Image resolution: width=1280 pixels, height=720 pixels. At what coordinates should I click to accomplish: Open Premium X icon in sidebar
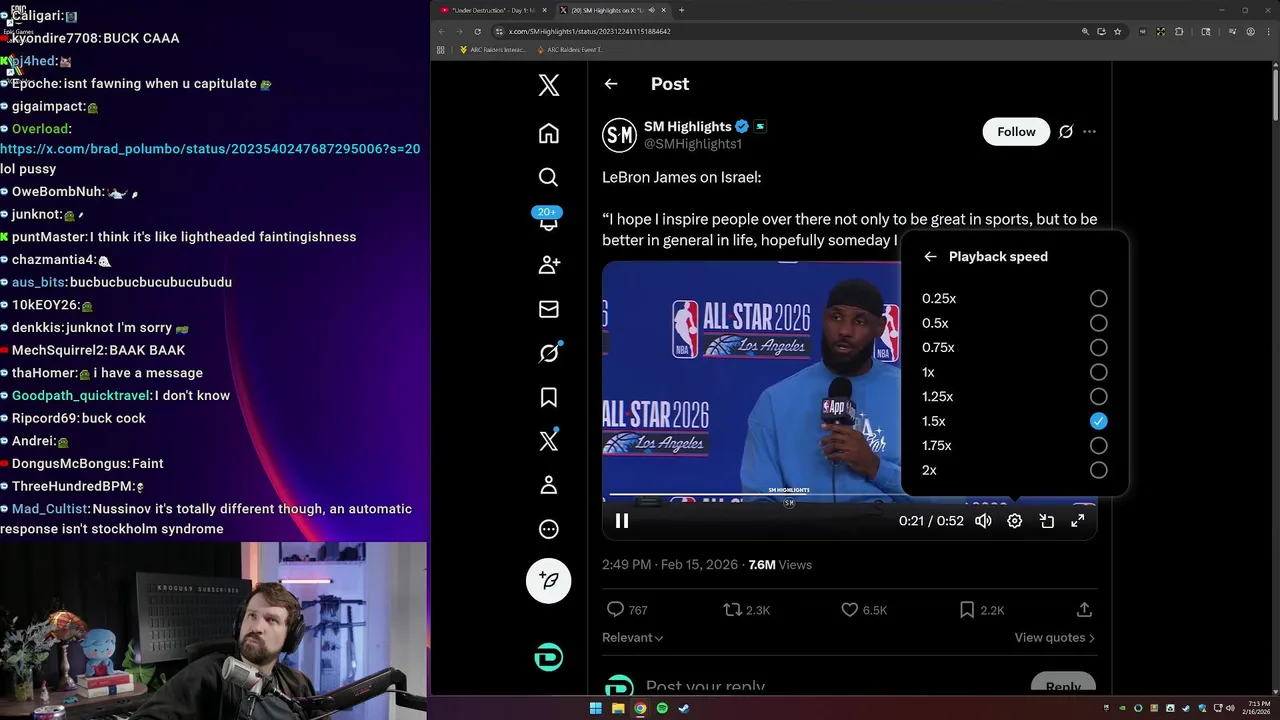548,441
